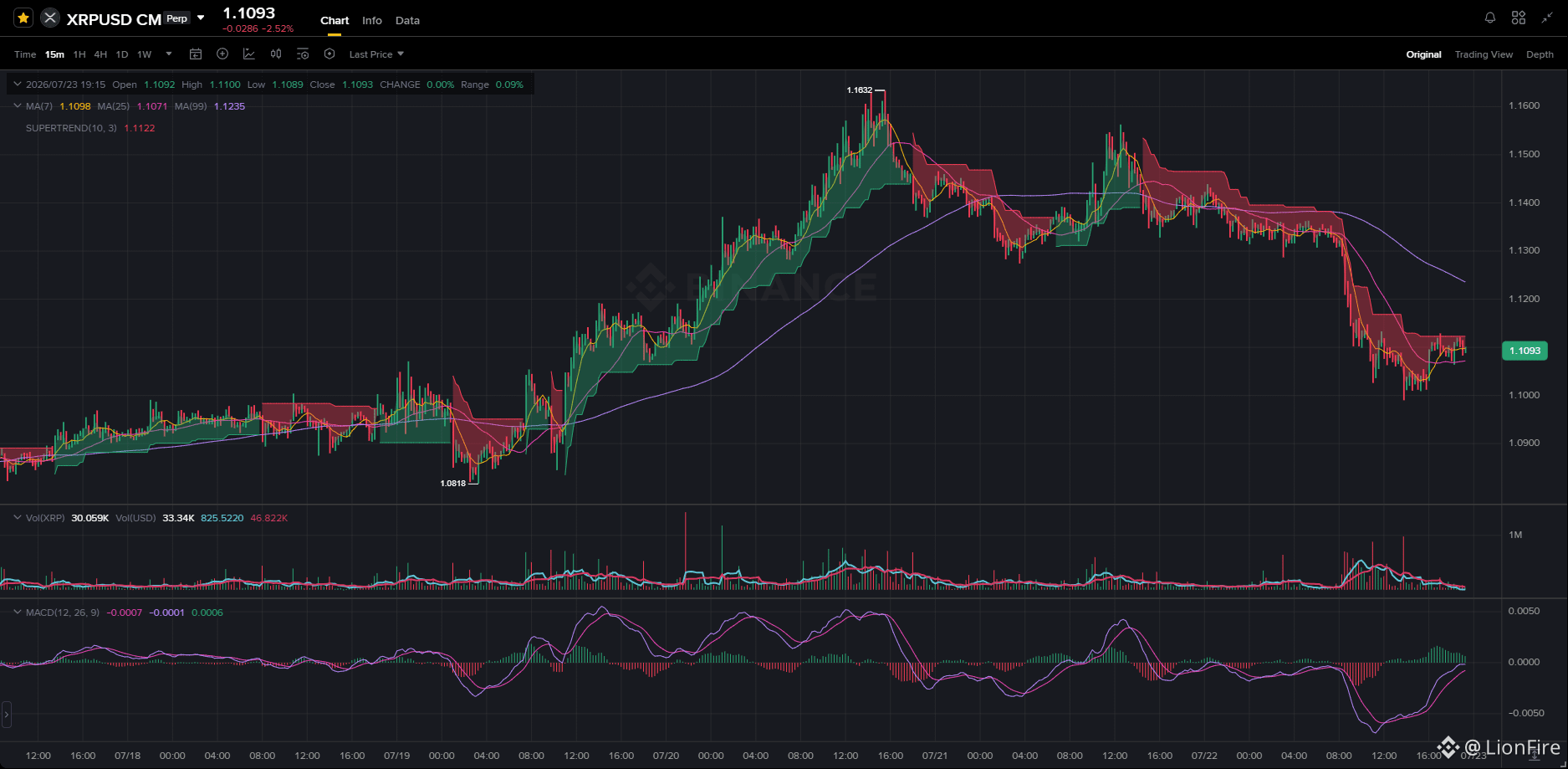Click the MA(7) indicator label
Image resolution: width=1568 pixels, height=769 pixels.
click(39, 106)
